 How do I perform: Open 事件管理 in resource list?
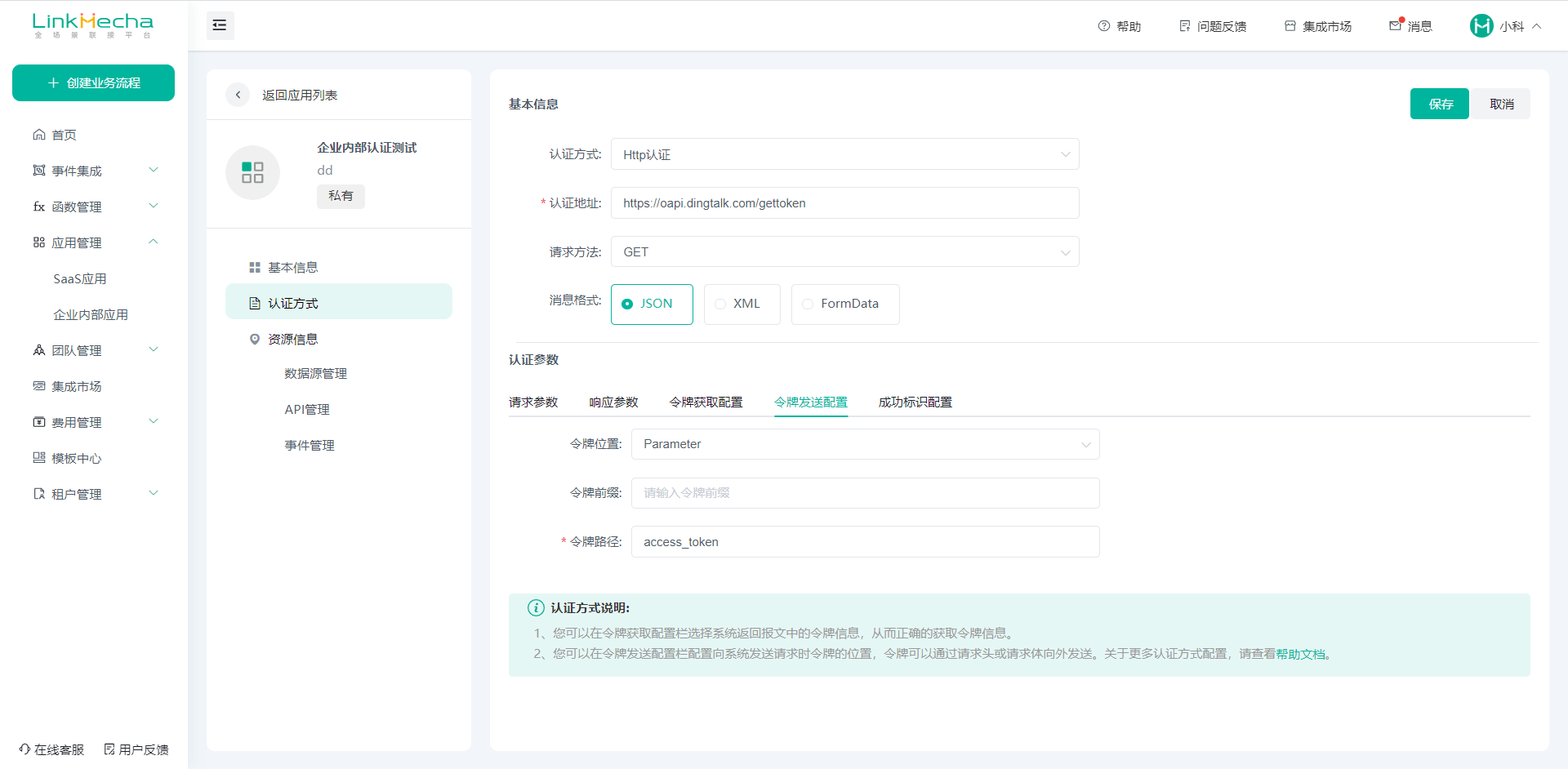pyautogui.click(x=310, y=446)
